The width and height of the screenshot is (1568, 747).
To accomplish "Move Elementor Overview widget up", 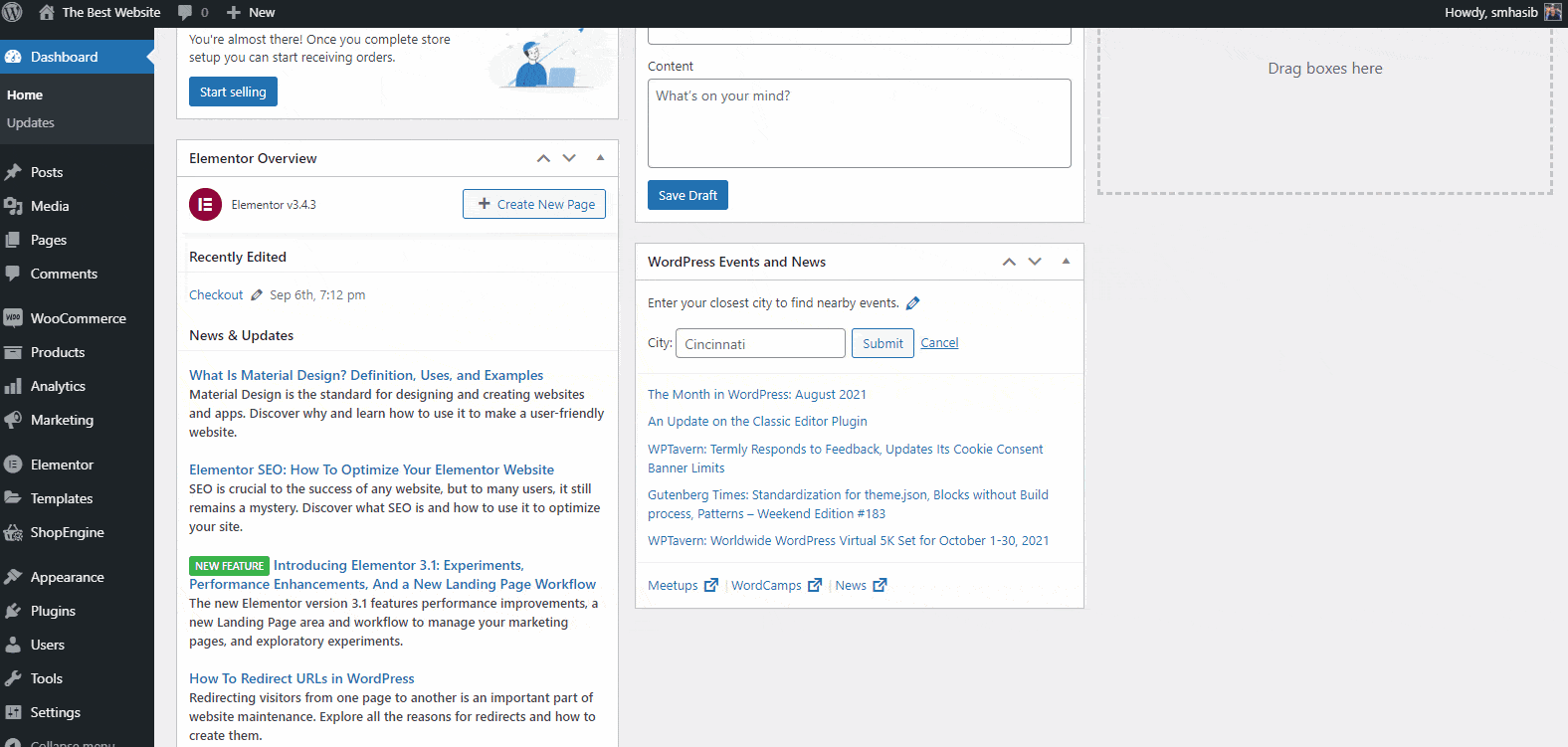I will (543, 158).
